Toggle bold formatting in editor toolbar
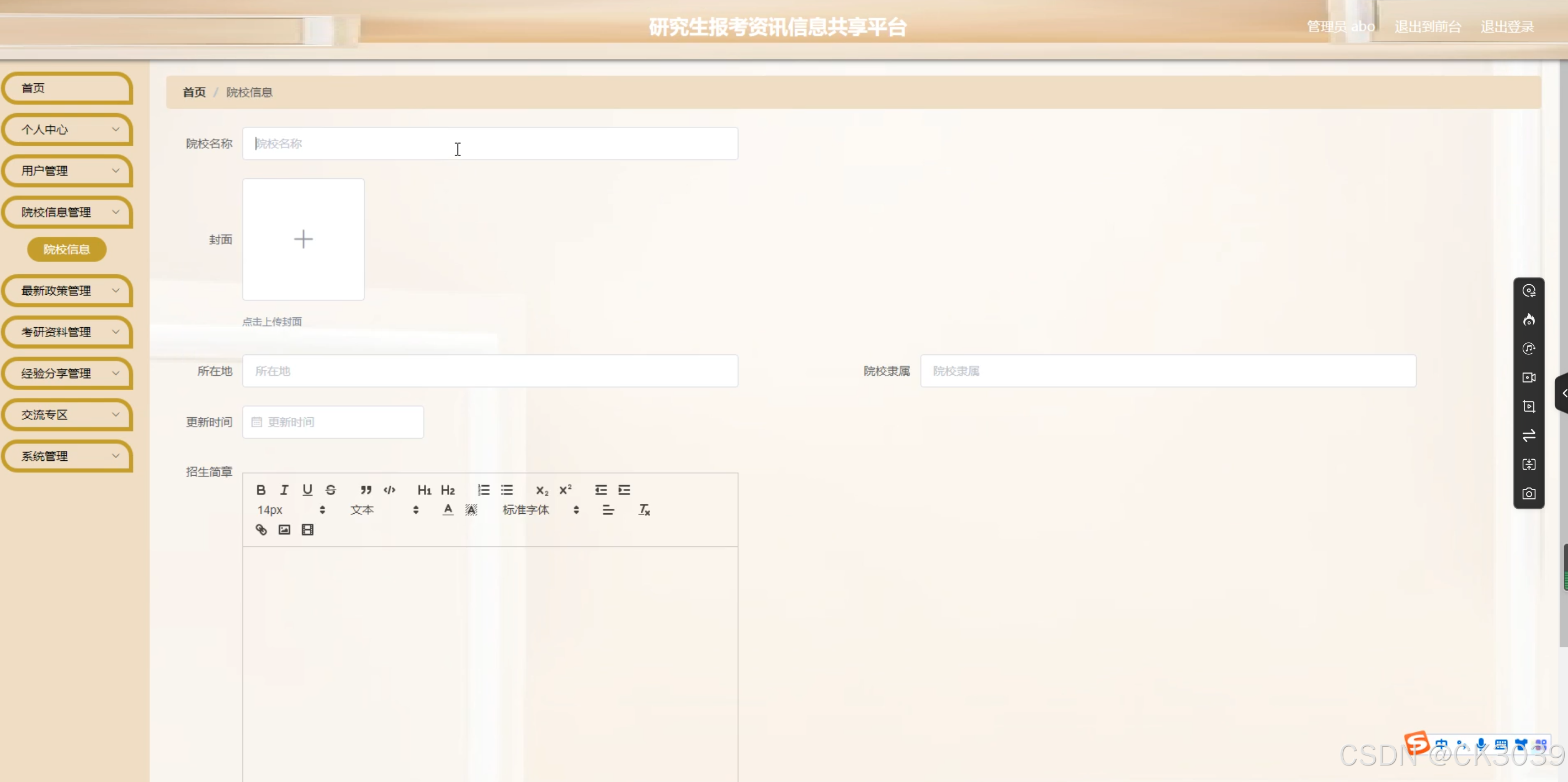1568x782 pixels. pyautogui.click(x=261, y=490)
